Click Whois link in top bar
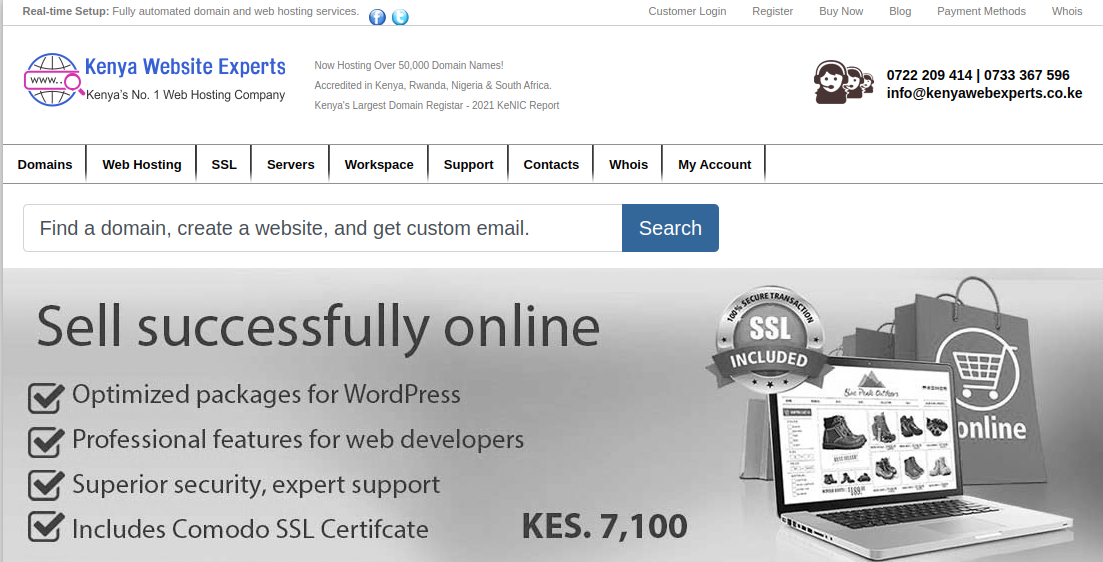This screenshot has width=1103, height=562. tap(1067, 11)
